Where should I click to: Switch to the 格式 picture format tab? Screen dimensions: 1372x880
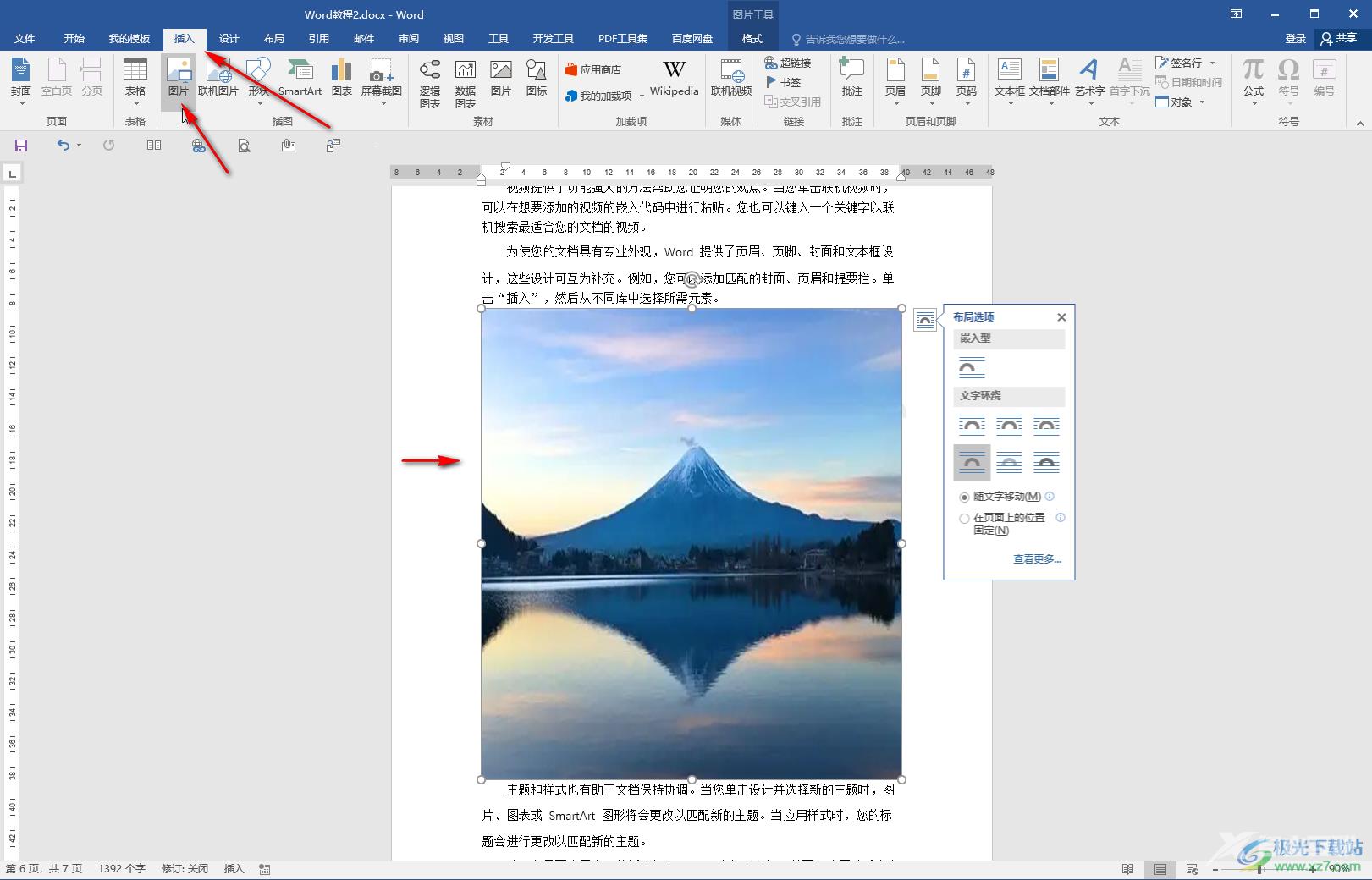(x=752, y=39)
